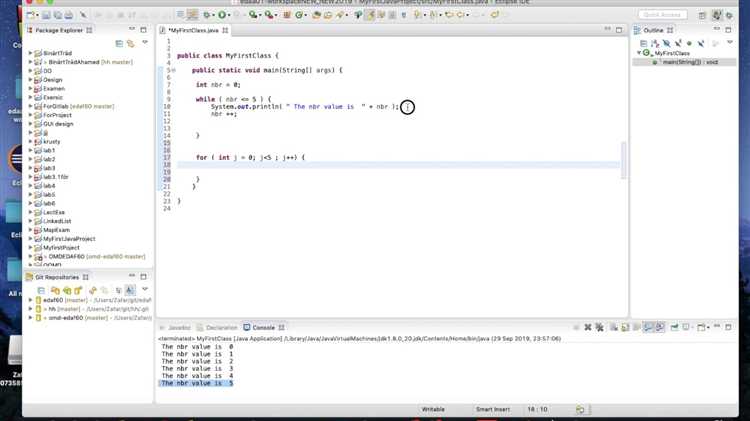Expand the lab1 project folder

pos(31,151)
